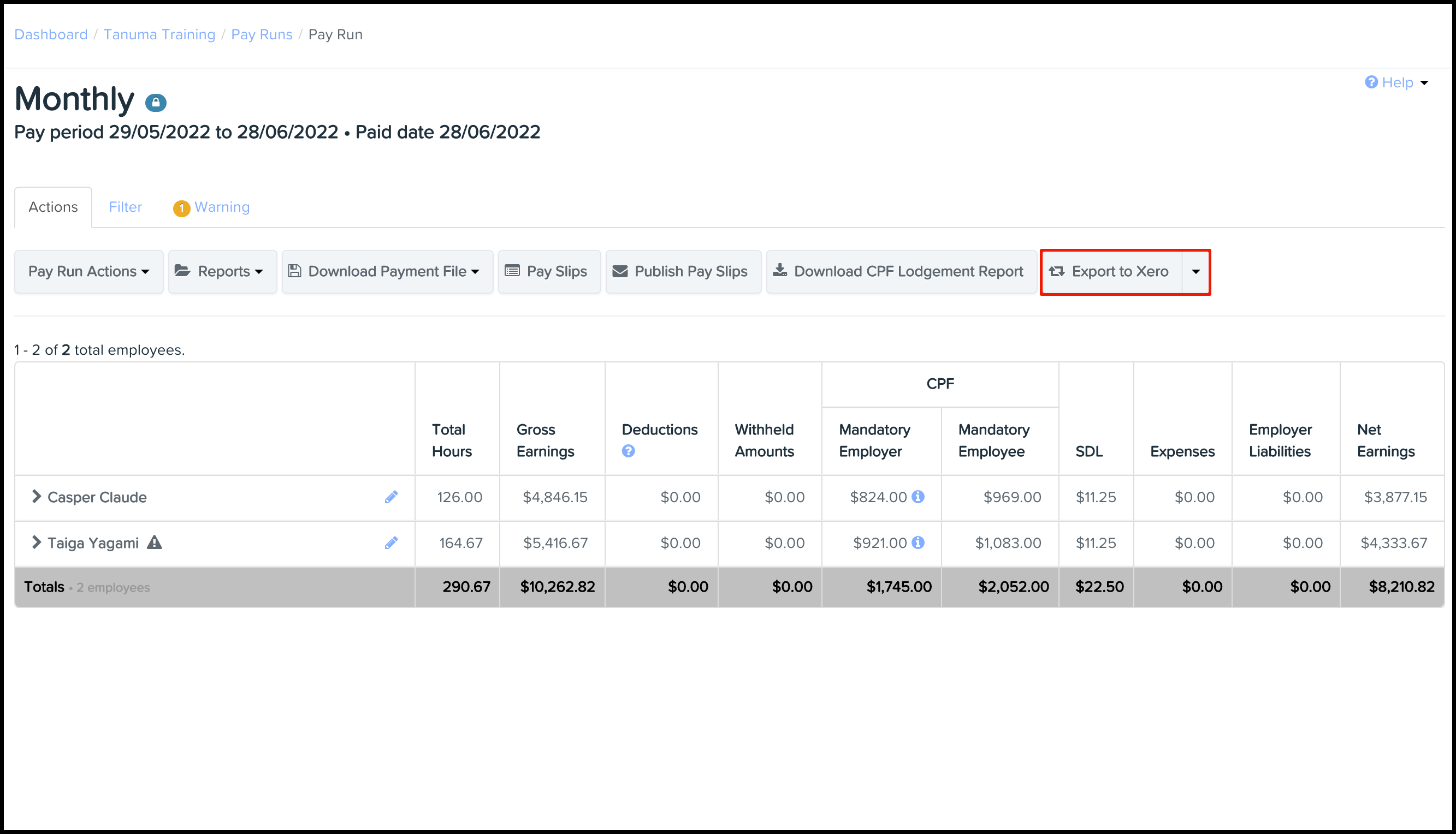This screenshot has width=1456, height=834.
Task: Click pencil edit icon for Casper Claude
Action: [x=391, y=497]
